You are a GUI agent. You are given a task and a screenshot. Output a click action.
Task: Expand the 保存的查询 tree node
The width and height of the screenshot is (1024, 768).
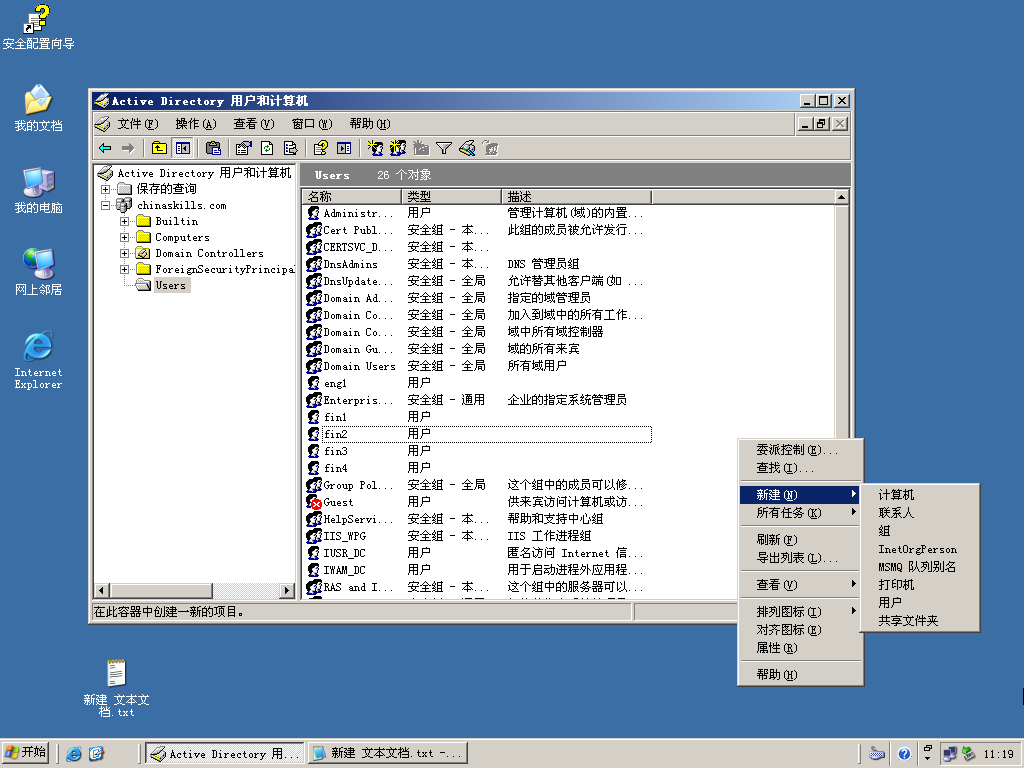(105, 189)
